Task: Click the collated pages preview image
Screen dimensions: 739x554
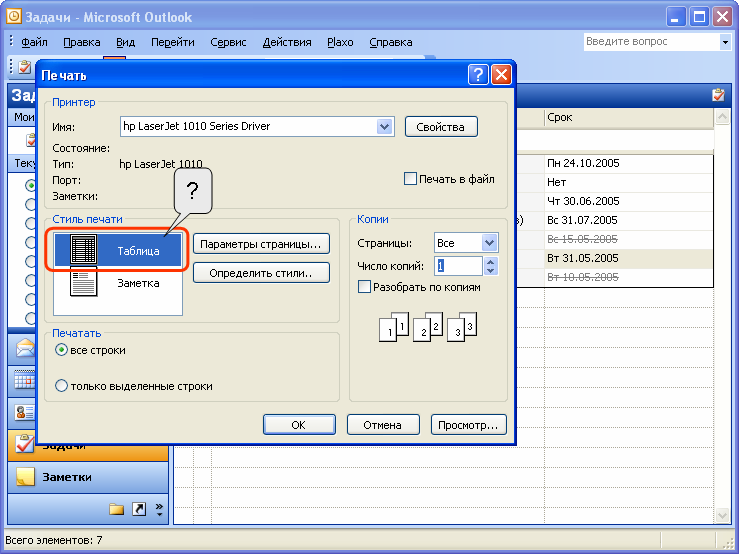Action: click(428, 326)
